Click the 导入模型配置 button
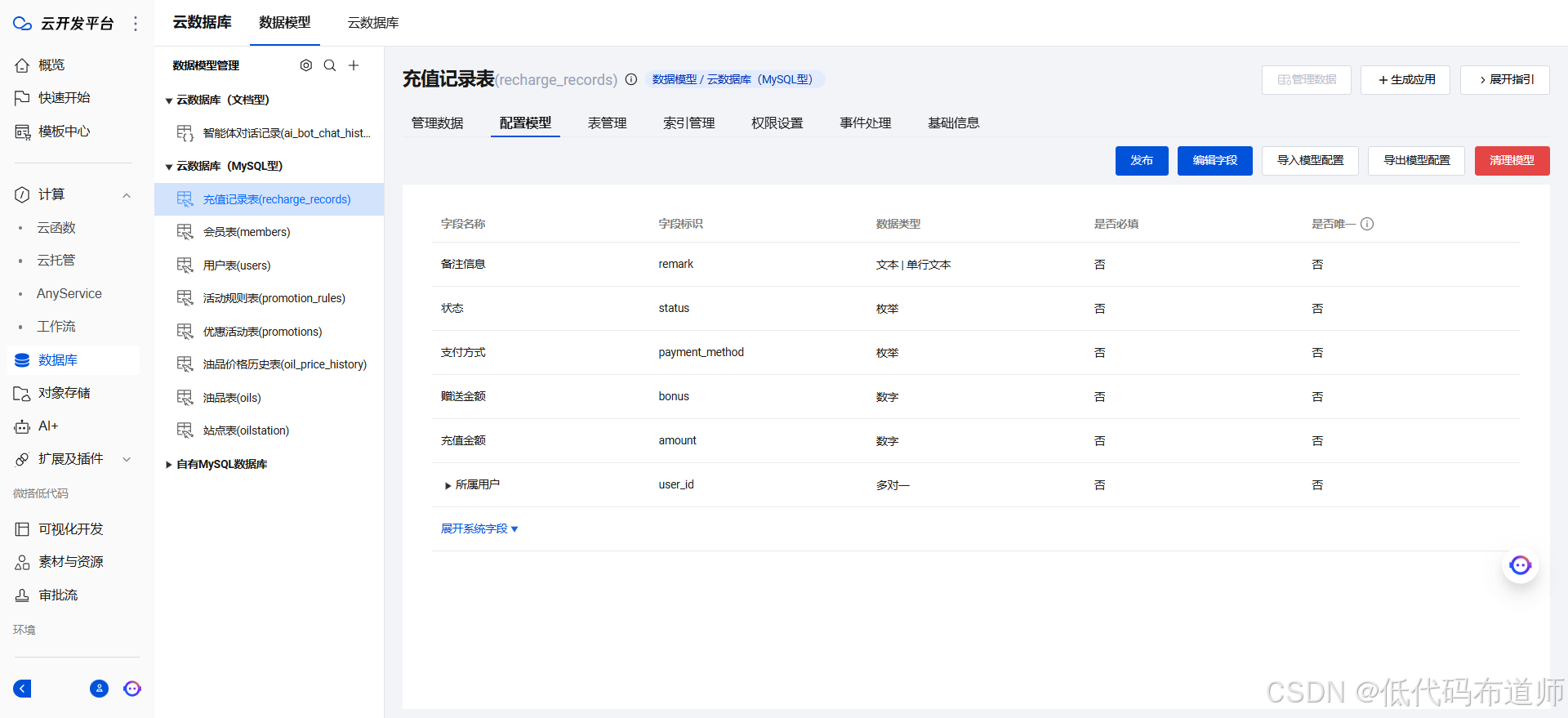 (x=1310, y=161)
